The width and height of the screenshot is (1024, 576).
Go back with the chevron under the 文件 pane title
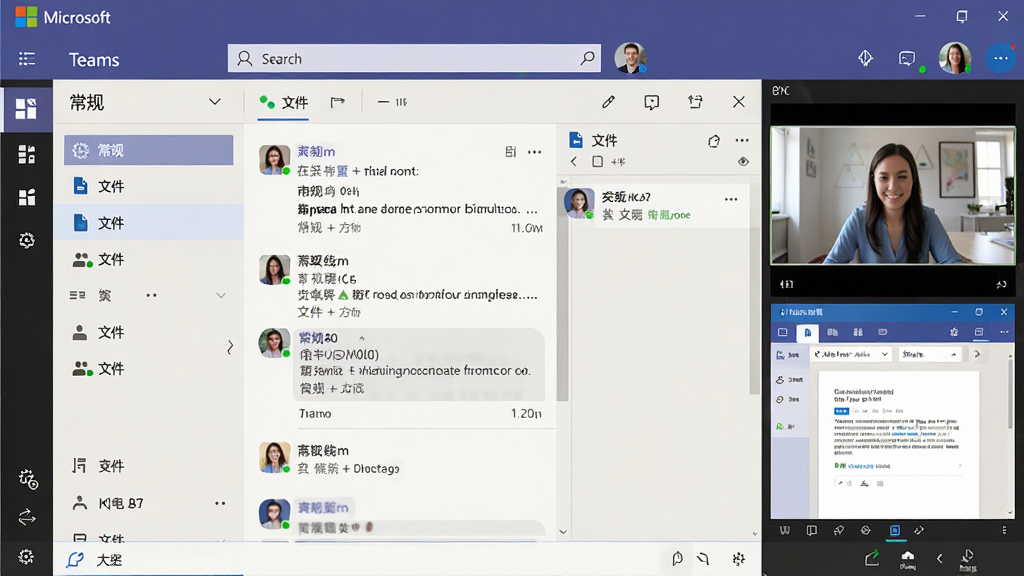coord(574,161)
